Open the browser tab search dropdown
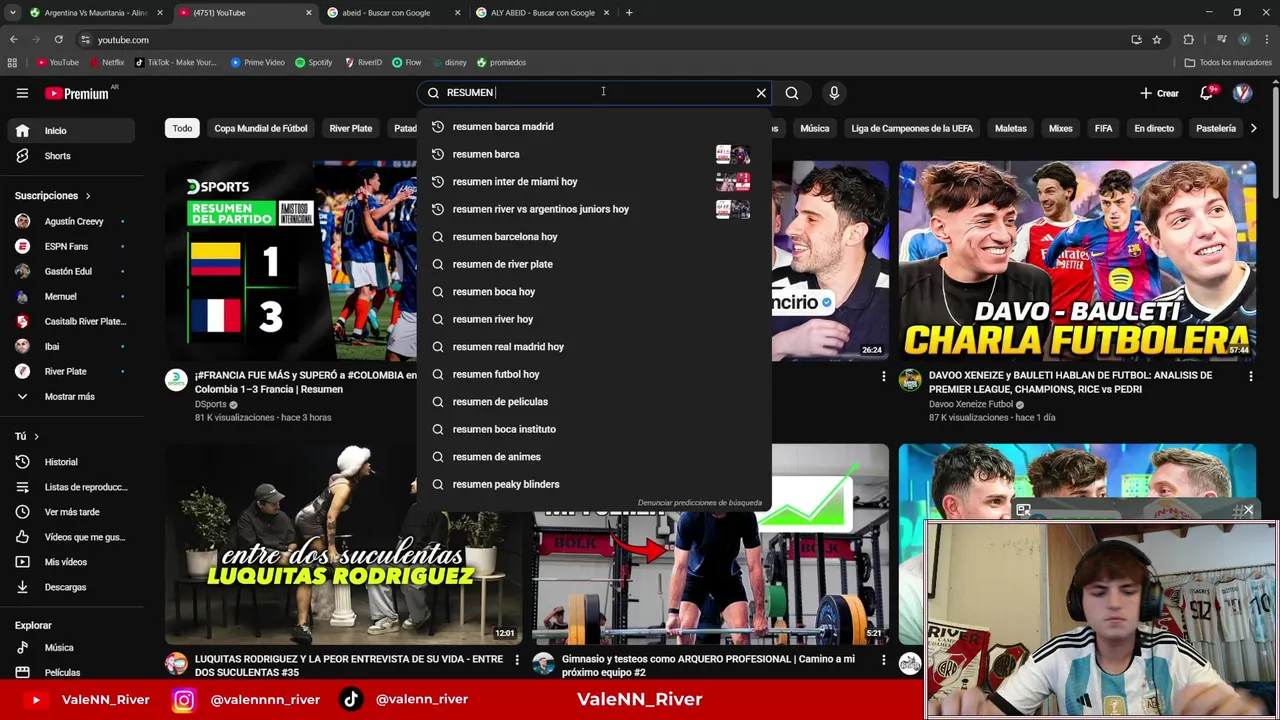This screenshot has width=1280, height=720. click(x=12, y=13)
